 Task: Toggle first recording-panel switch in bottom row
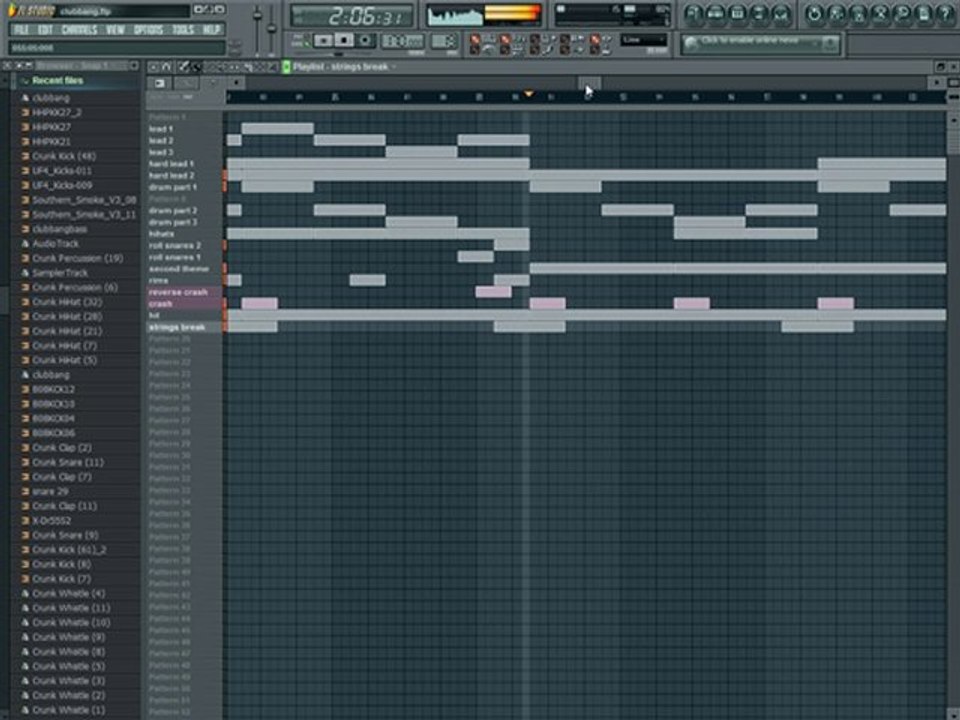click(x=475, y=50)
